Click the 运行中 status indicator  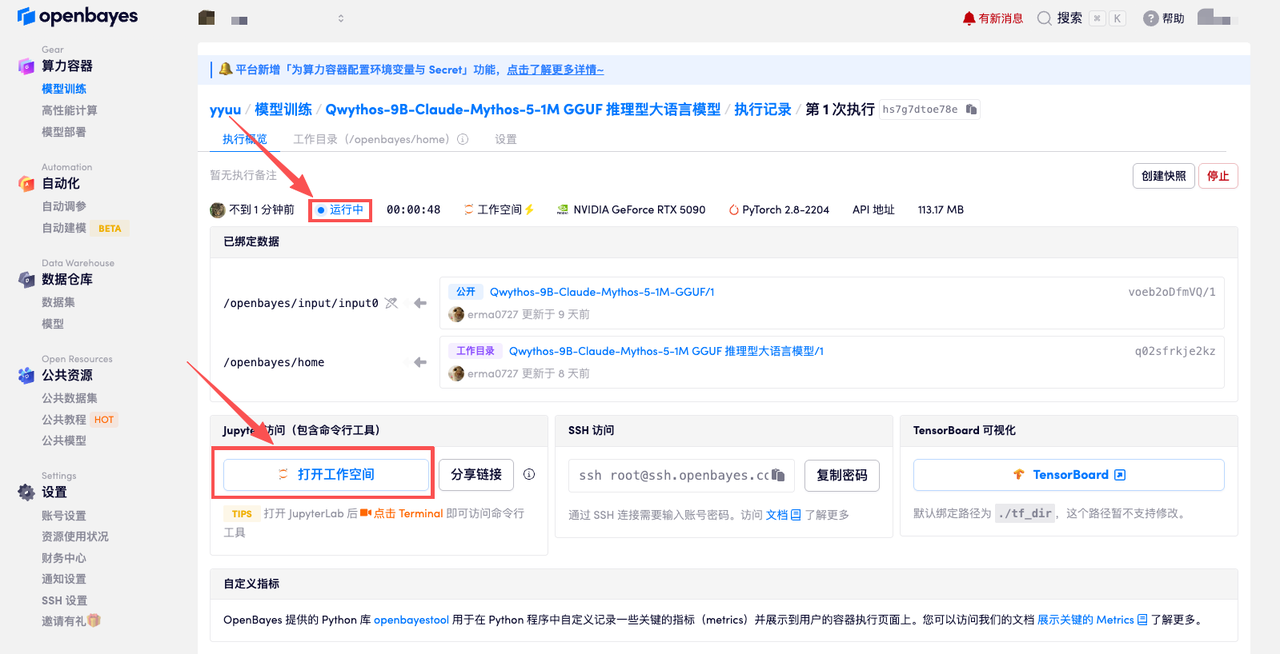[x=340, y=210]
